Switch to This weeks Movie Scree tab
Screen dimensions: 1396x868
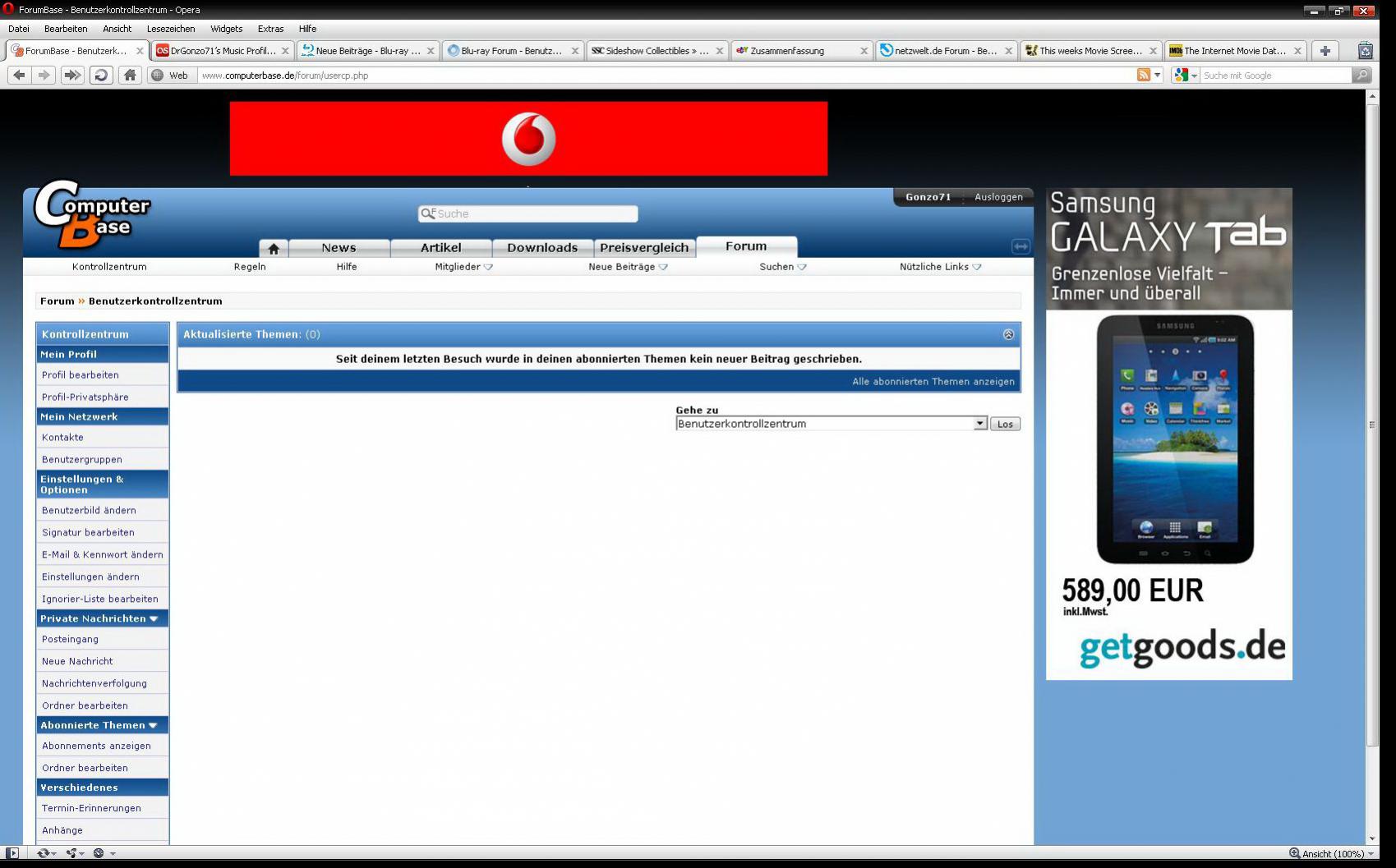[1090, 51]
